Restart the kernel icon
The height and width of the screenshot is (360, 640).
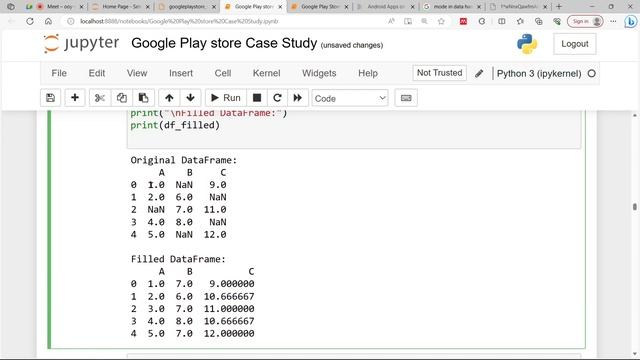point(277,98)
